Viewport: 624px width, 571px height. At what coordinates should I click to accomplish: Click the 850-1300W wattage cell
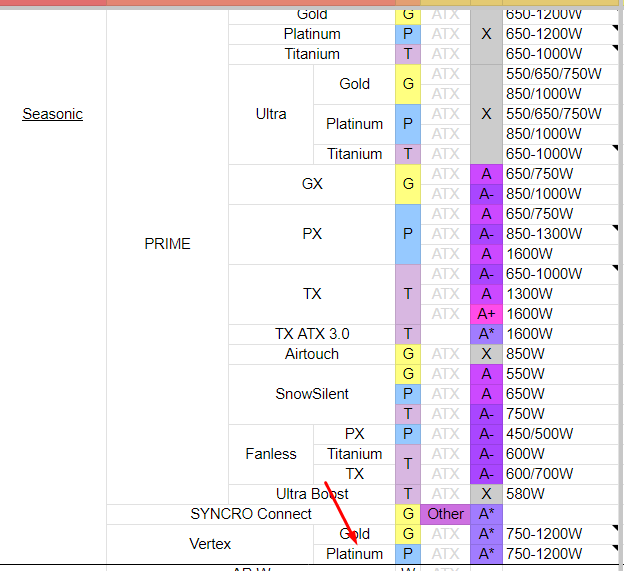click(560, 234)
